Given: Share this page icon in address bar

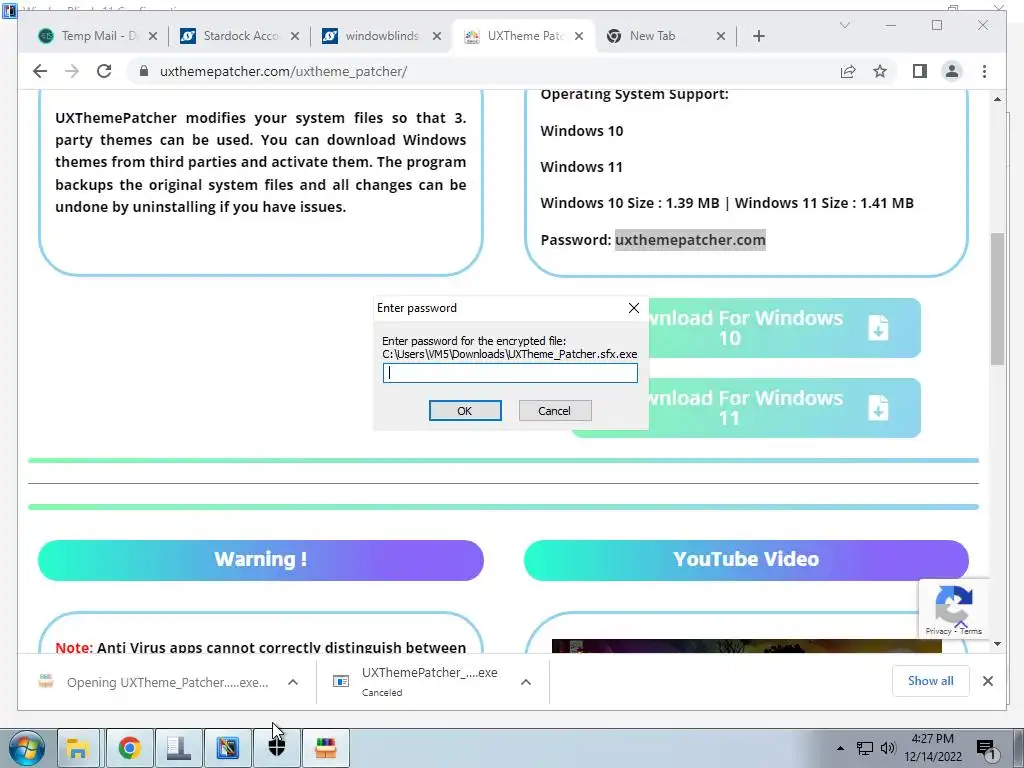Looking at the screenshot, I should coord(848,71).
